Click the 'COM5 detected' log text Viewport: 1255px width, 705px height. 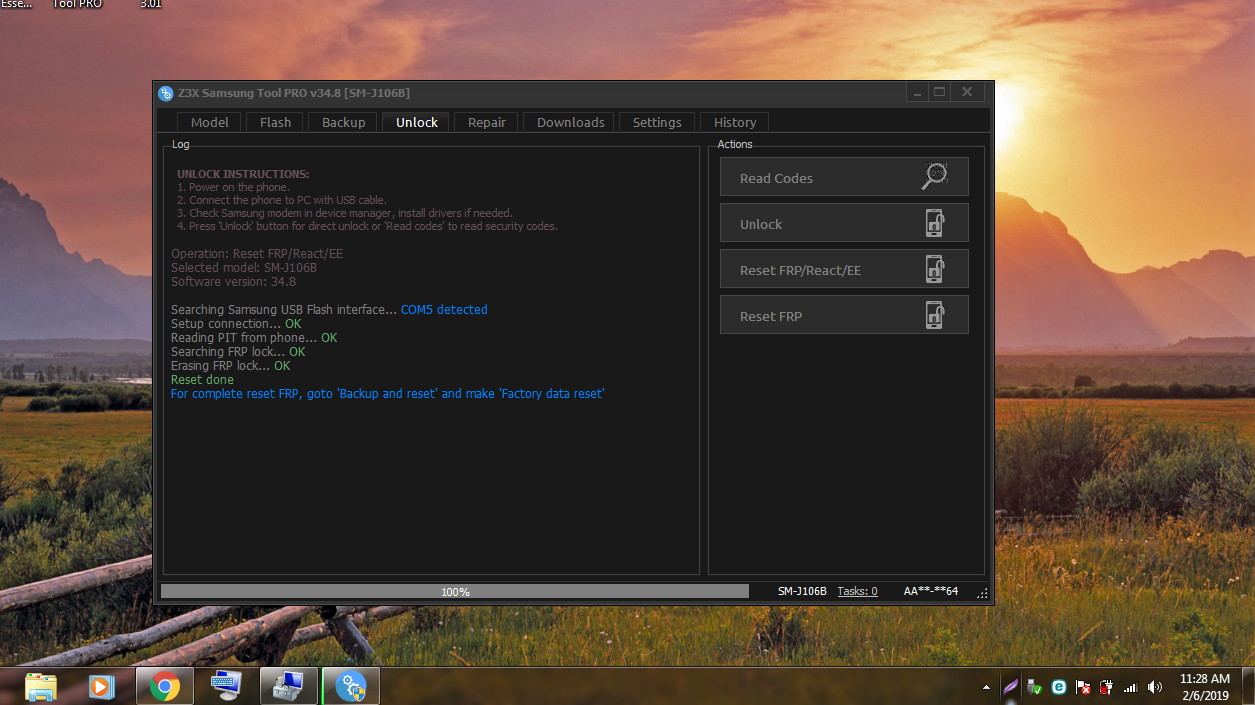tap(444, 310)
